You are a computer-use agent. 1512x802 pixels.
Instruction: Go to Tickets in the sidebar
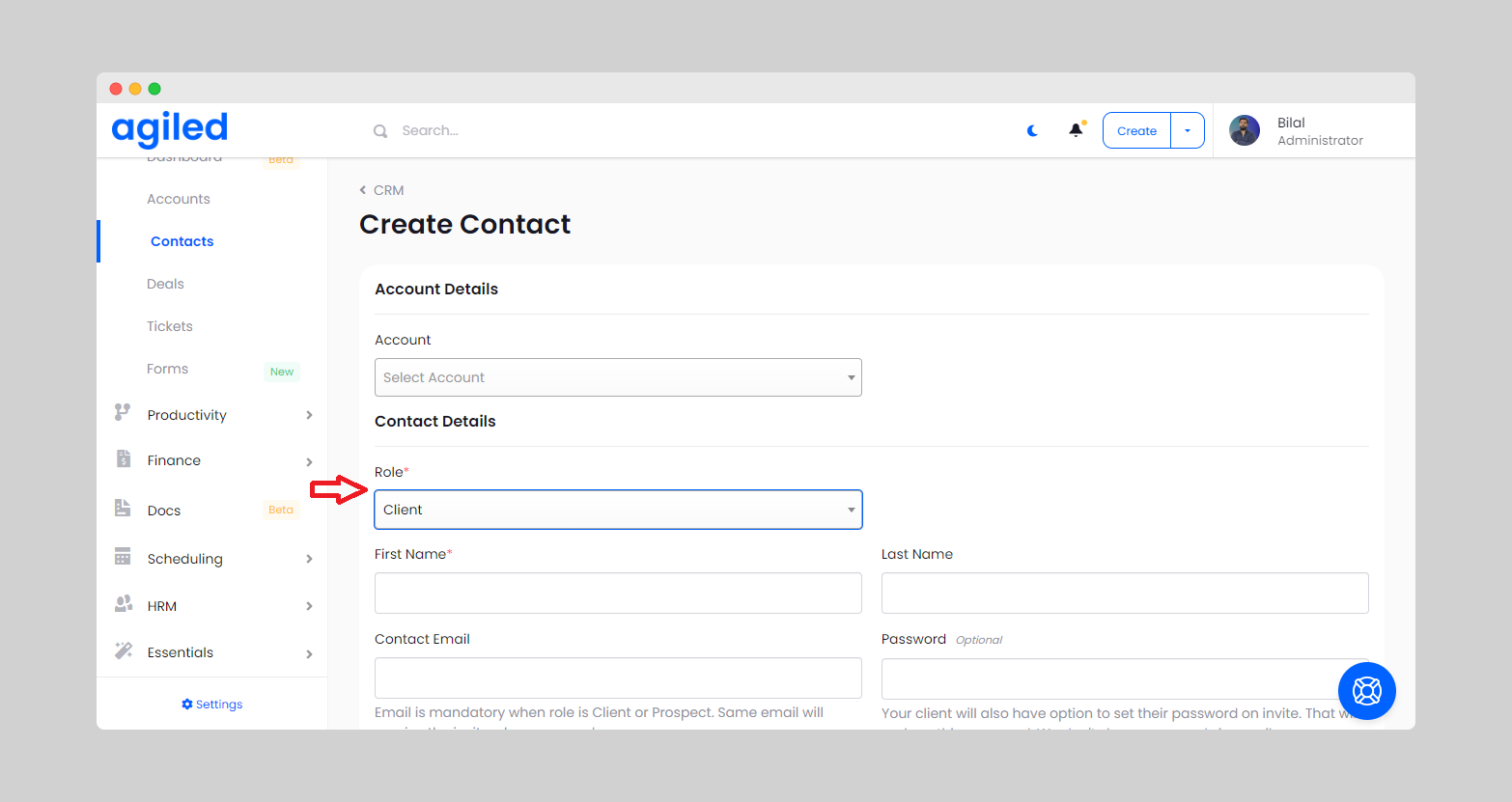click(x=170, y=326)
